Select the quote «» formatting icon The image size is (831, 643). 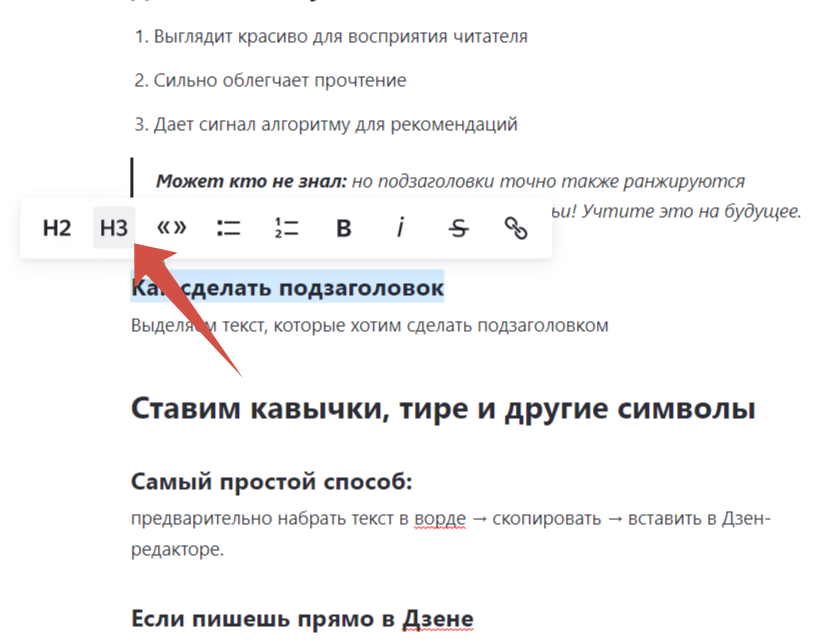coord(170,227)
